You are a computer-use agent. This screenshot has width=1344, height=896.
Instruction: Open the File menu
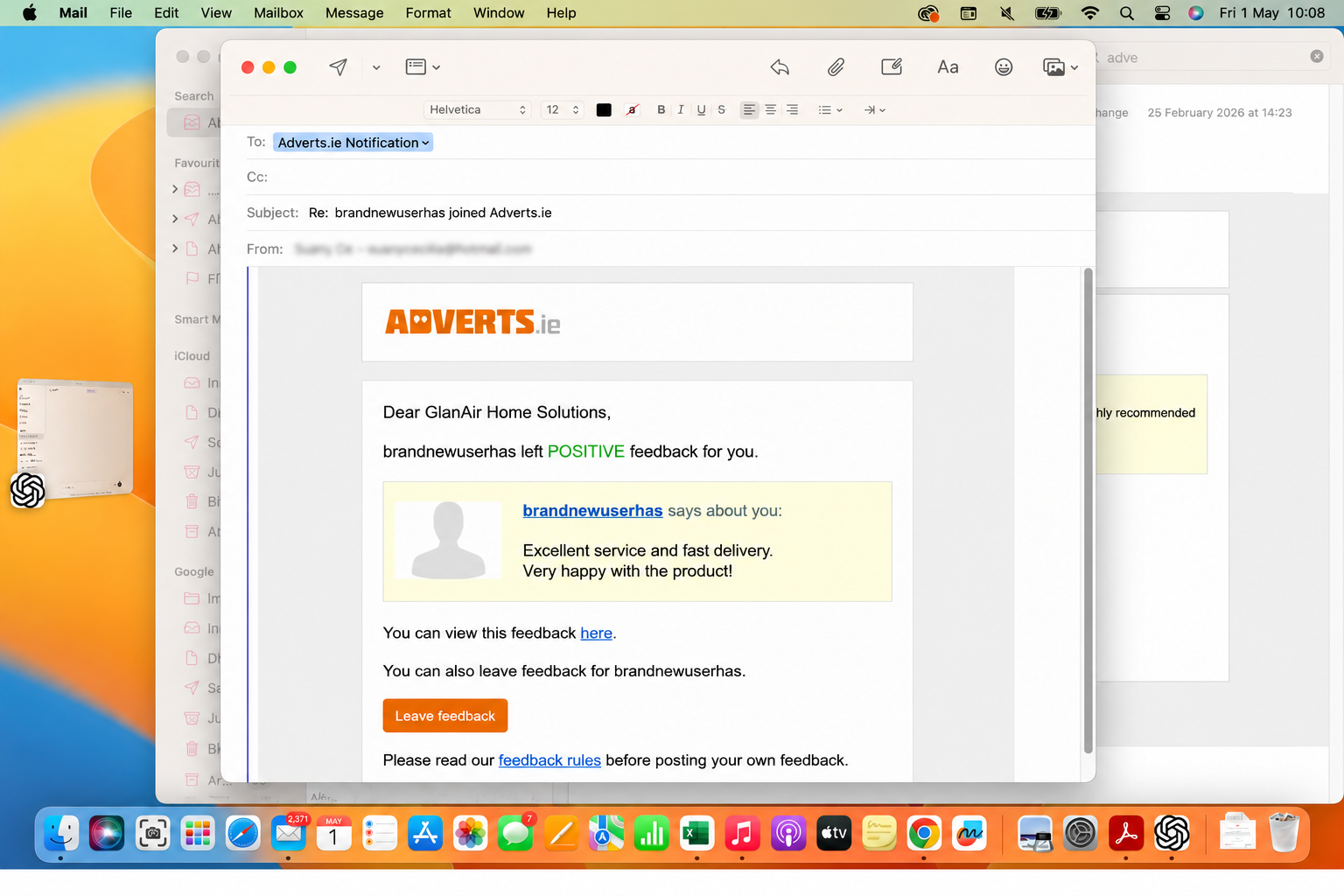tap(121, 13)
